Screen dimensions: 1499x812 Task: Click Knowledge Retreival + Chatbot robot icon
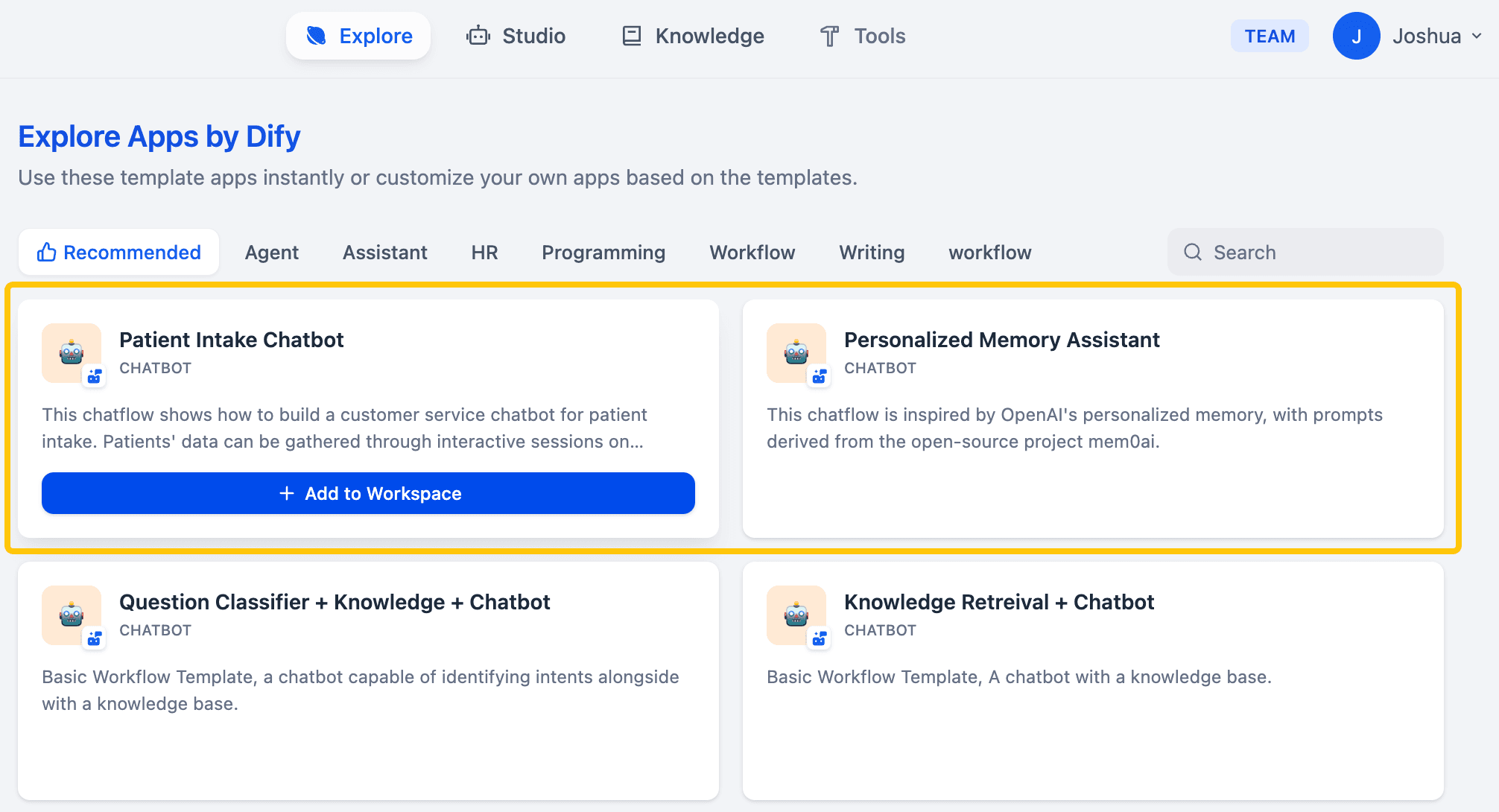(x=796, y=615)
